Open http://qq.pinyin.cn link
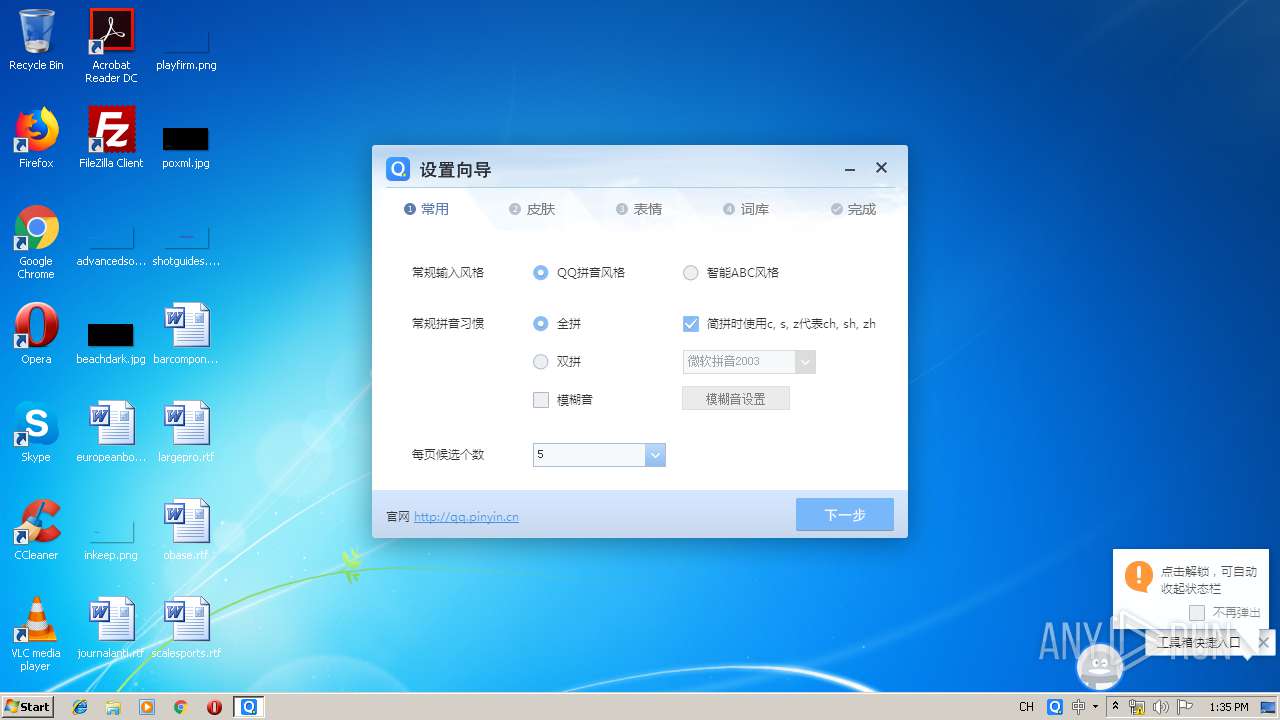 click(x=466, y=517)
